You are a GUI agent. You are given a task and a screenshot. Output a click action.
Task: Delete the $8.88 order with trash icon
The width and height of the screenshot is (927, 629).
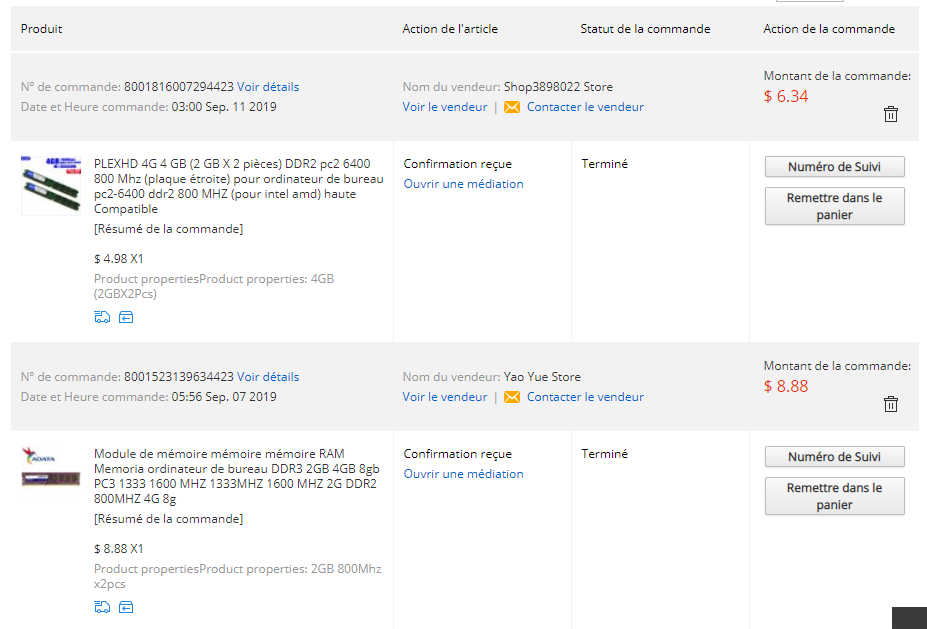coord(890,404)
